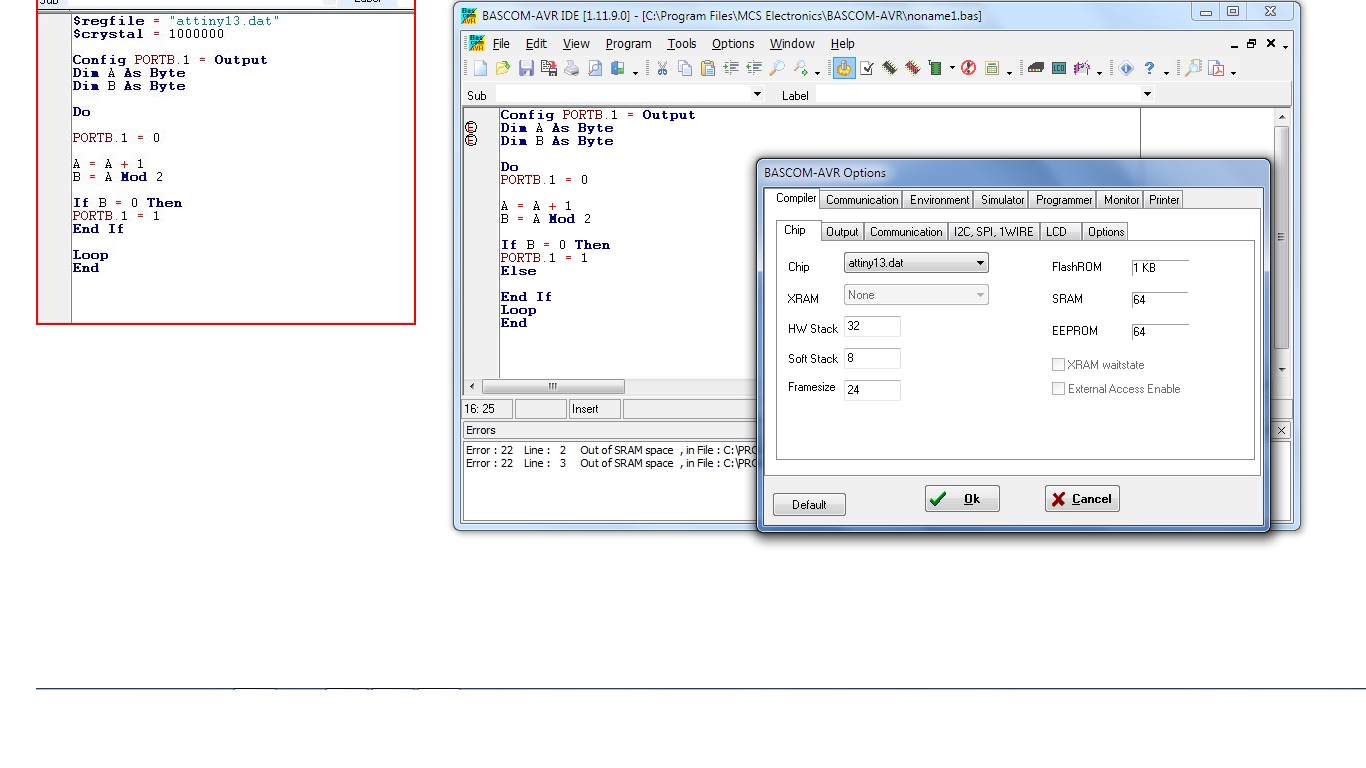
Task: Select the I2C, SPI, 1WIRE sub-tab
Action: click(993, 232)
